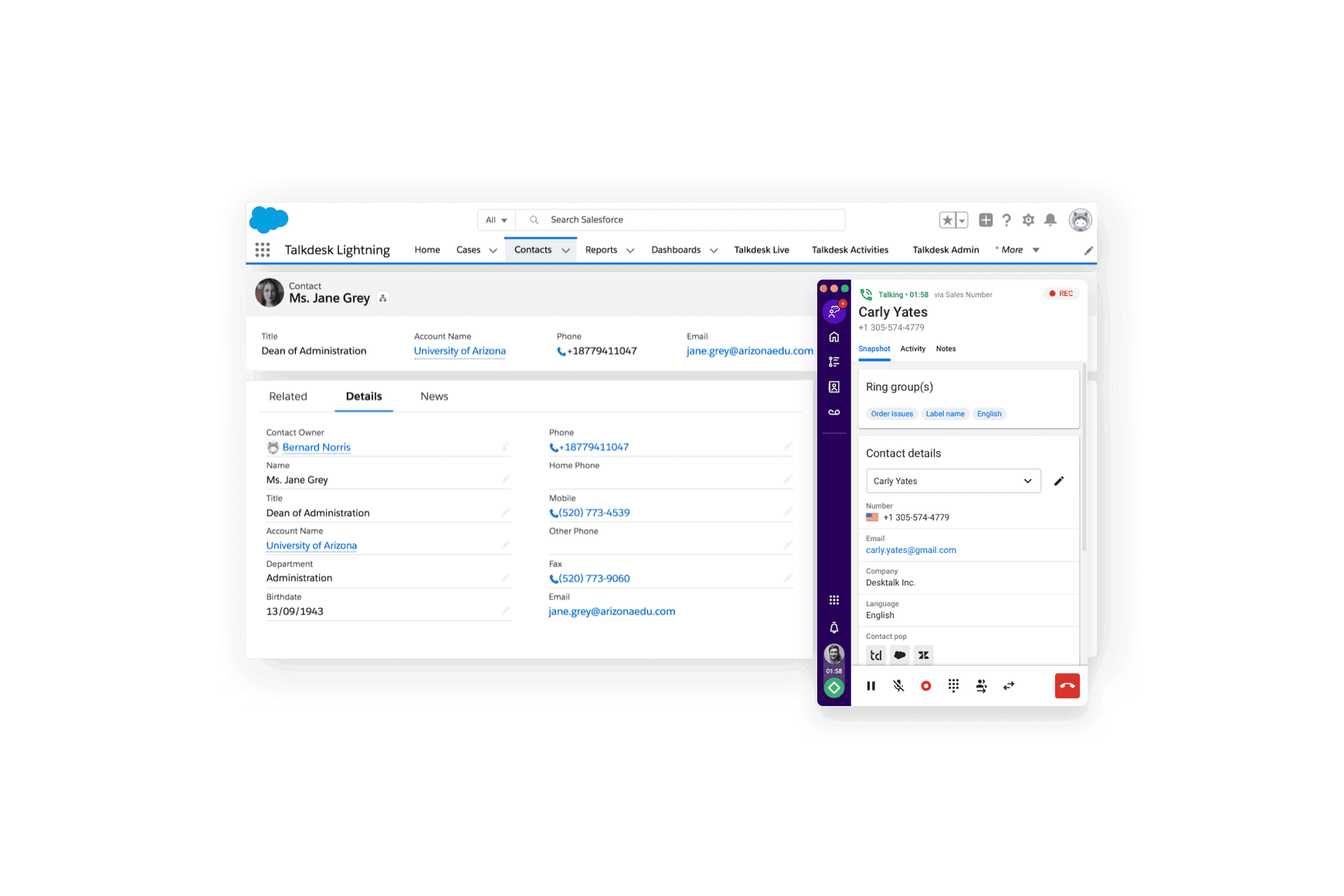Open Salesforce notifications bell

tap(1050, 220)
